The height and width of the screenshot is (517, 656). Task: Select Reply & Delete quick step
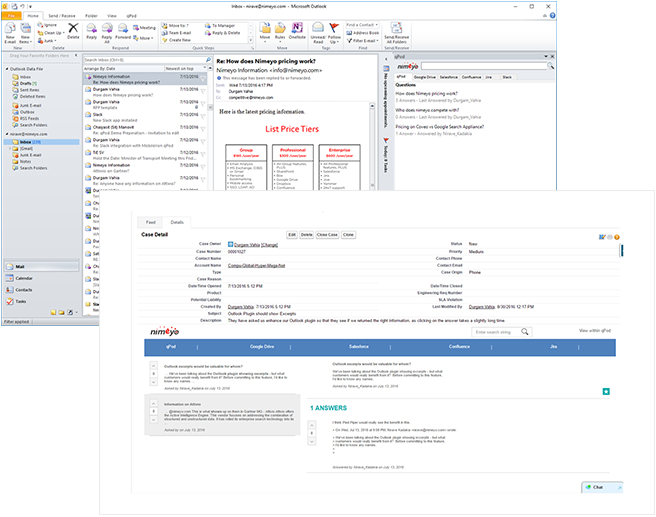[x=223, y=33]
